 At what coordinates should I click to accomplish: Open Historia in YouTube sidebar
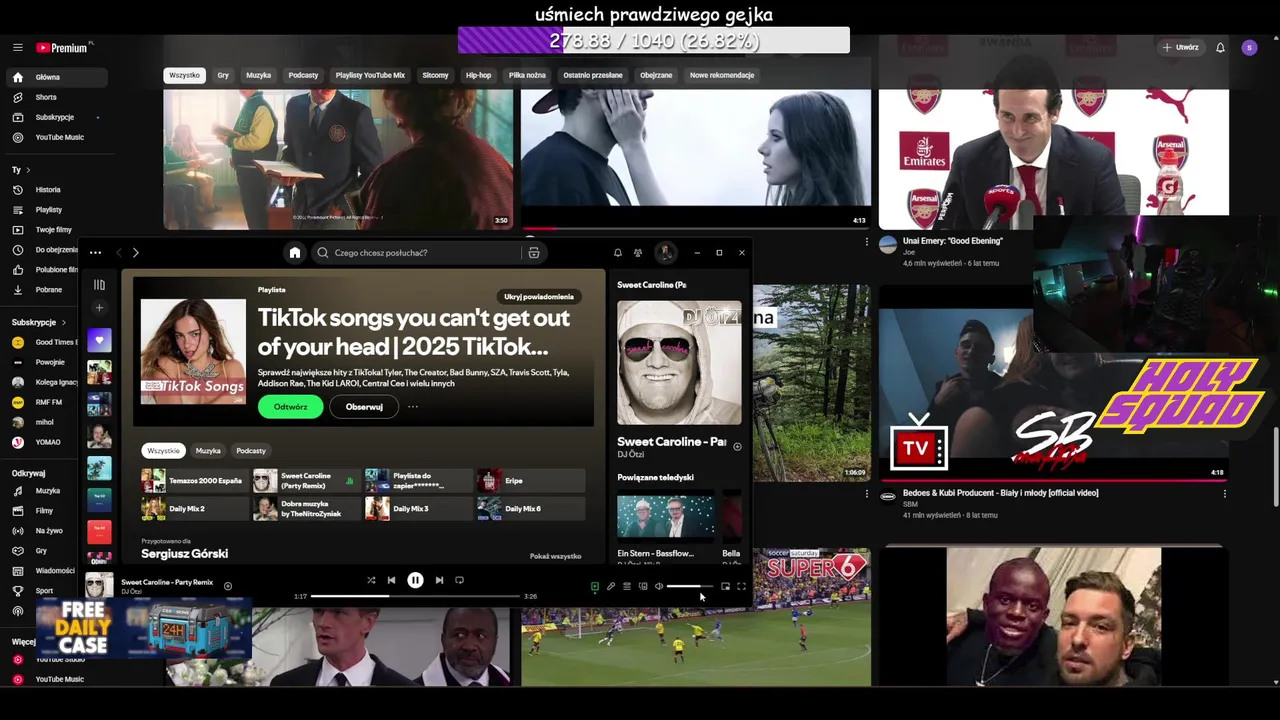(48, 190)
